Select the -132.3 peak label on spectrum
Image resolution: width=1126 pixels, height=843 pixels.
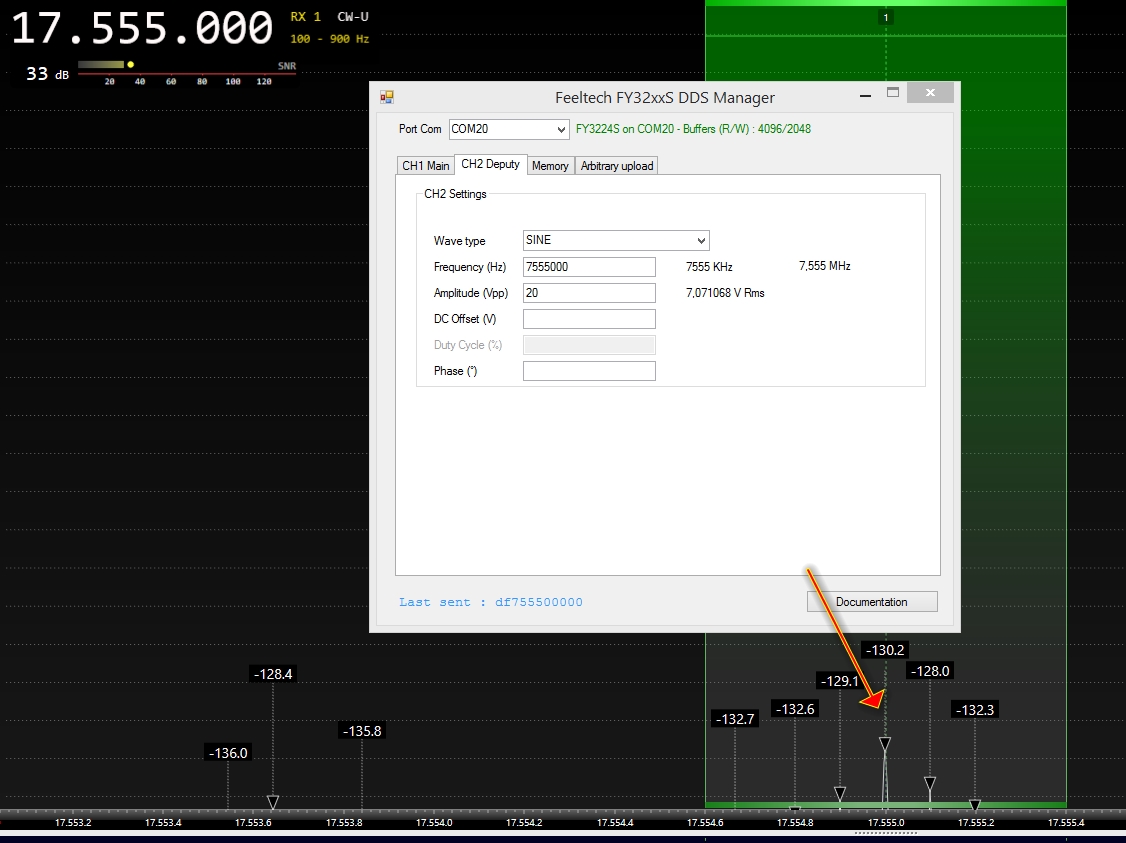coord(974,710)
